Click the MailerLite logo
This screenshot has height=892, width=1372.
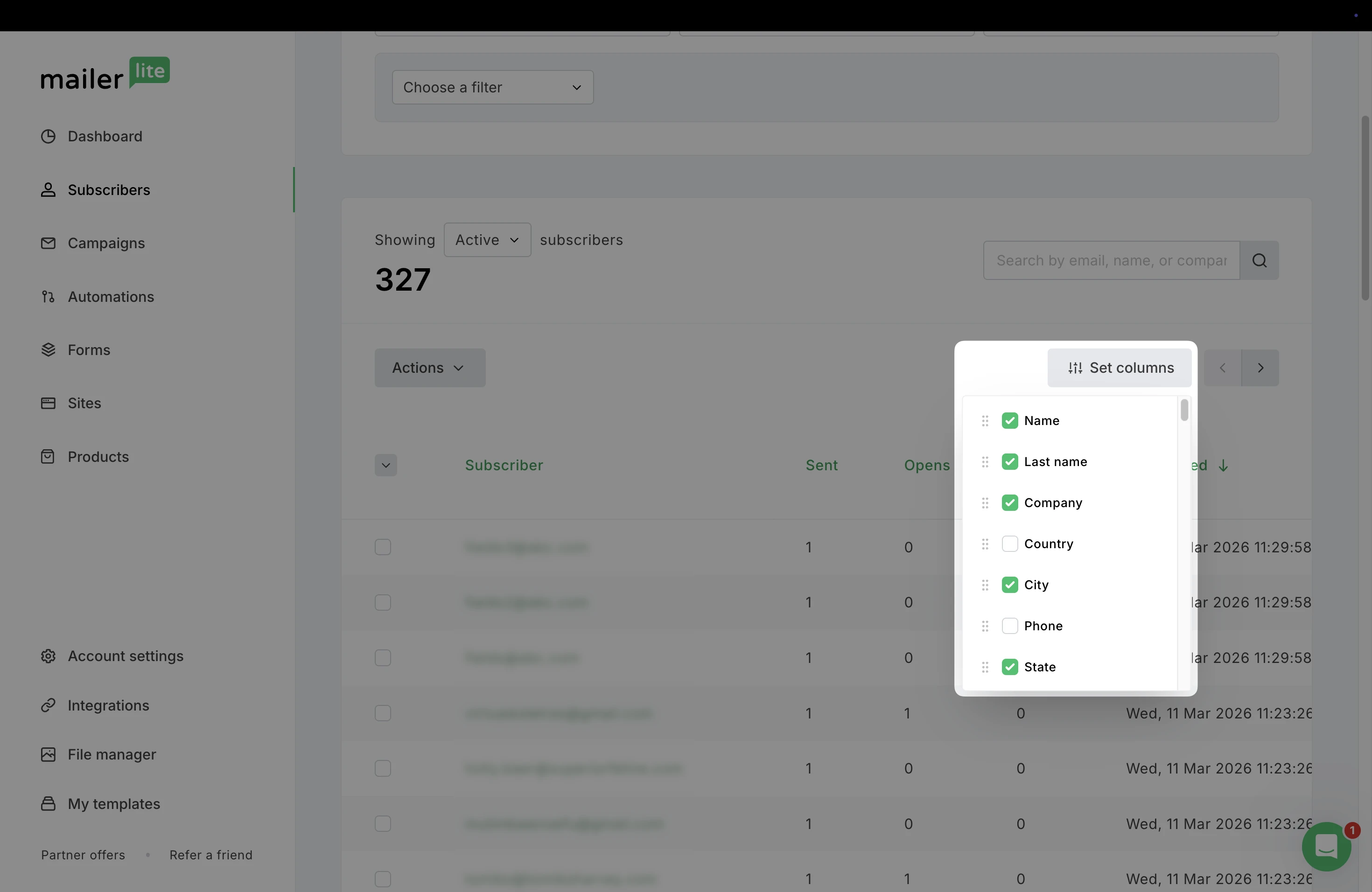[x=105, y=73]
